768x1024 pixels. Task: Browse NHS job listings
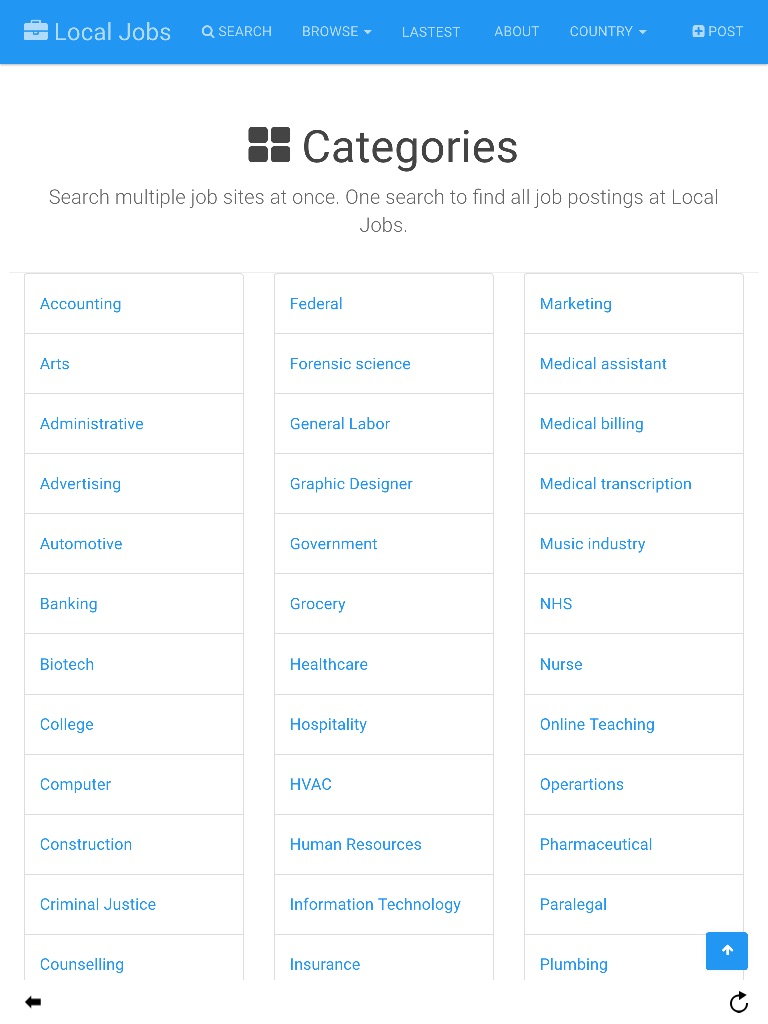click(556, 604)
